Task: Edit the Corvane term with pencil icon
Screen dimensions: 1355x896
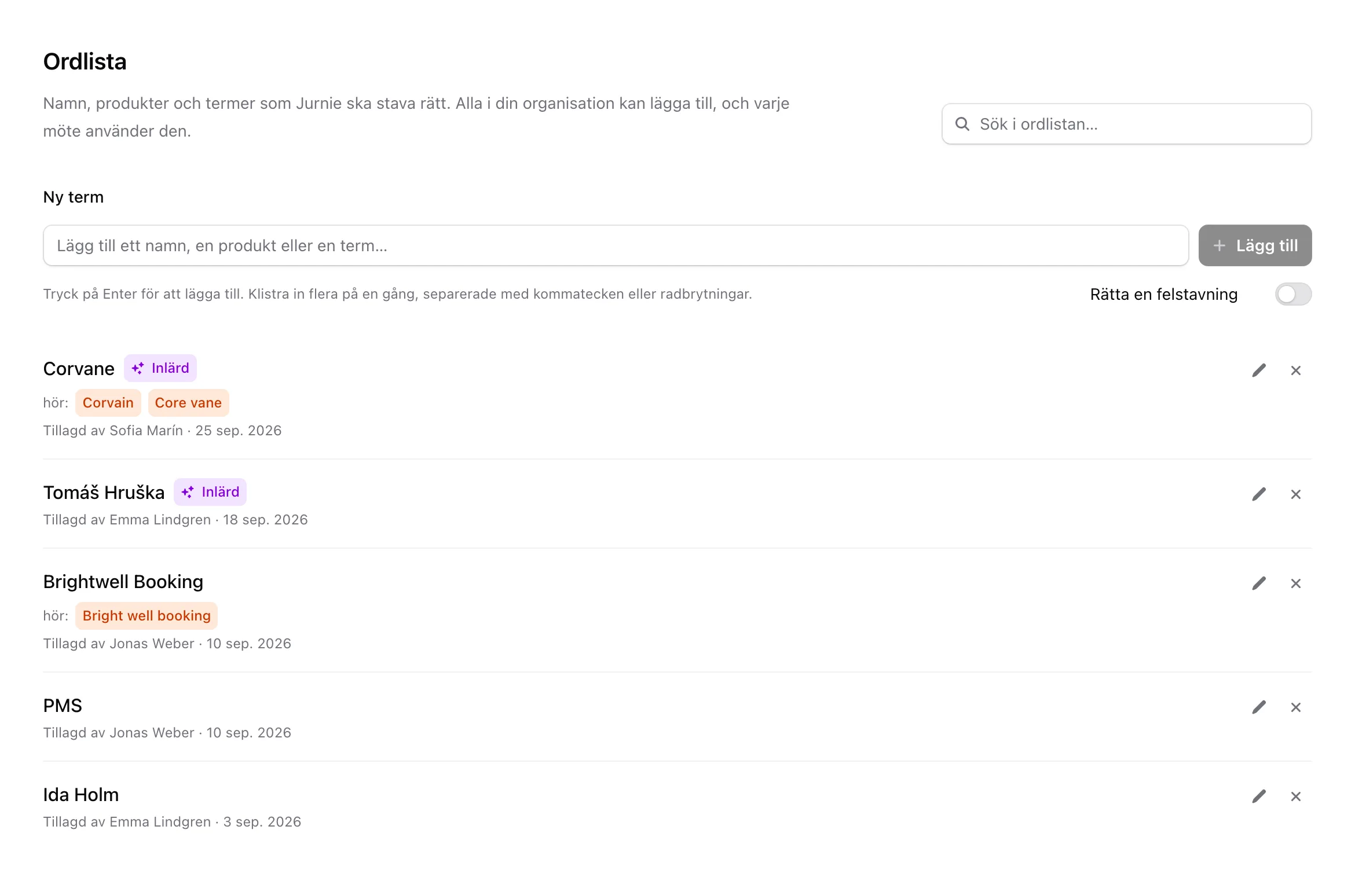Action: coord(1259,370)
